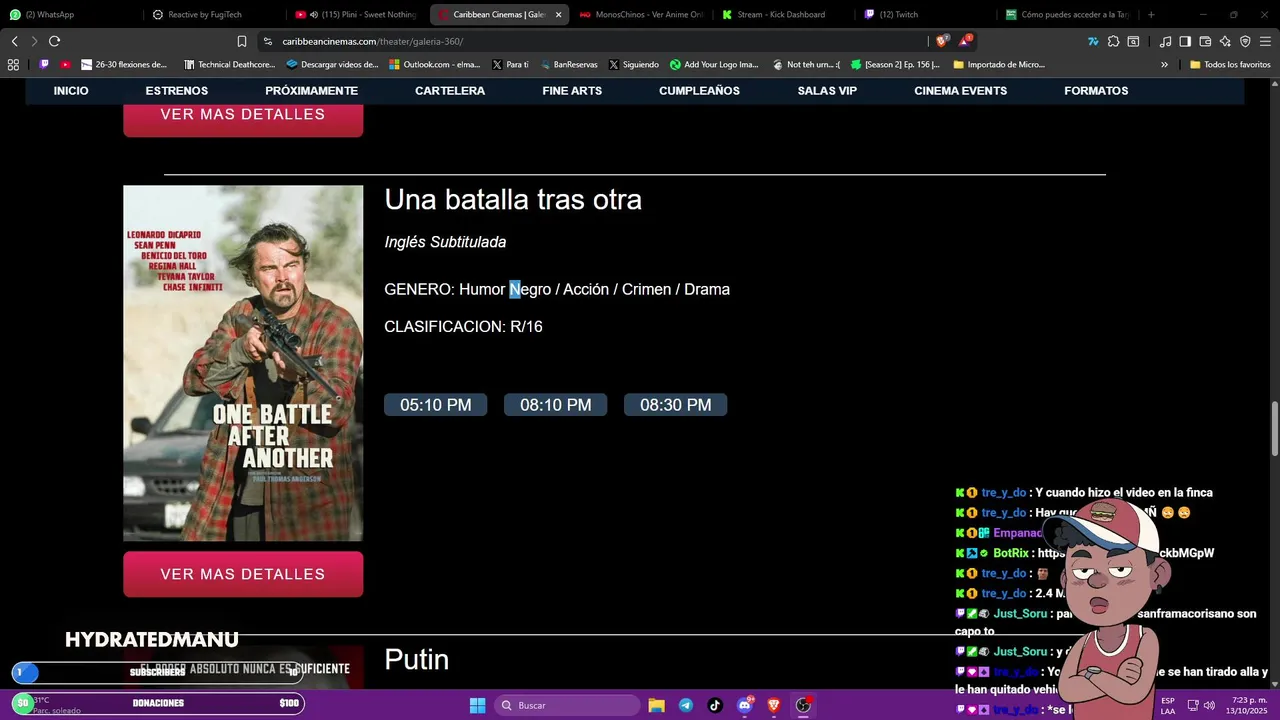Open the YouTube bookmark icon
The image size is (1280, 720).
(x=65, y=64)
